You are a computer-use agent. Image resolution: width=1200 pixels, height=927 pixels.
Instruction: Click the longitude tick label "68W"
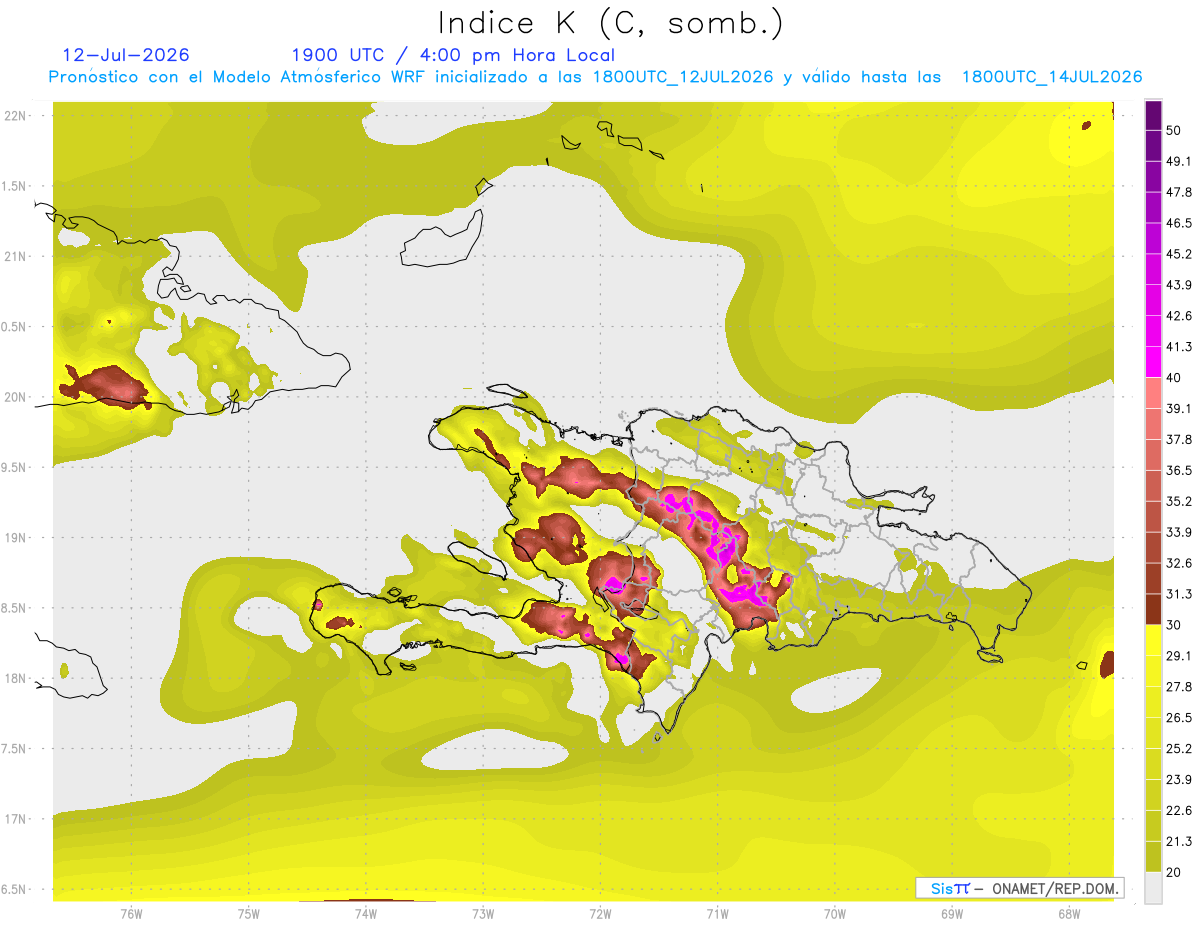[x=1069, y=914]
